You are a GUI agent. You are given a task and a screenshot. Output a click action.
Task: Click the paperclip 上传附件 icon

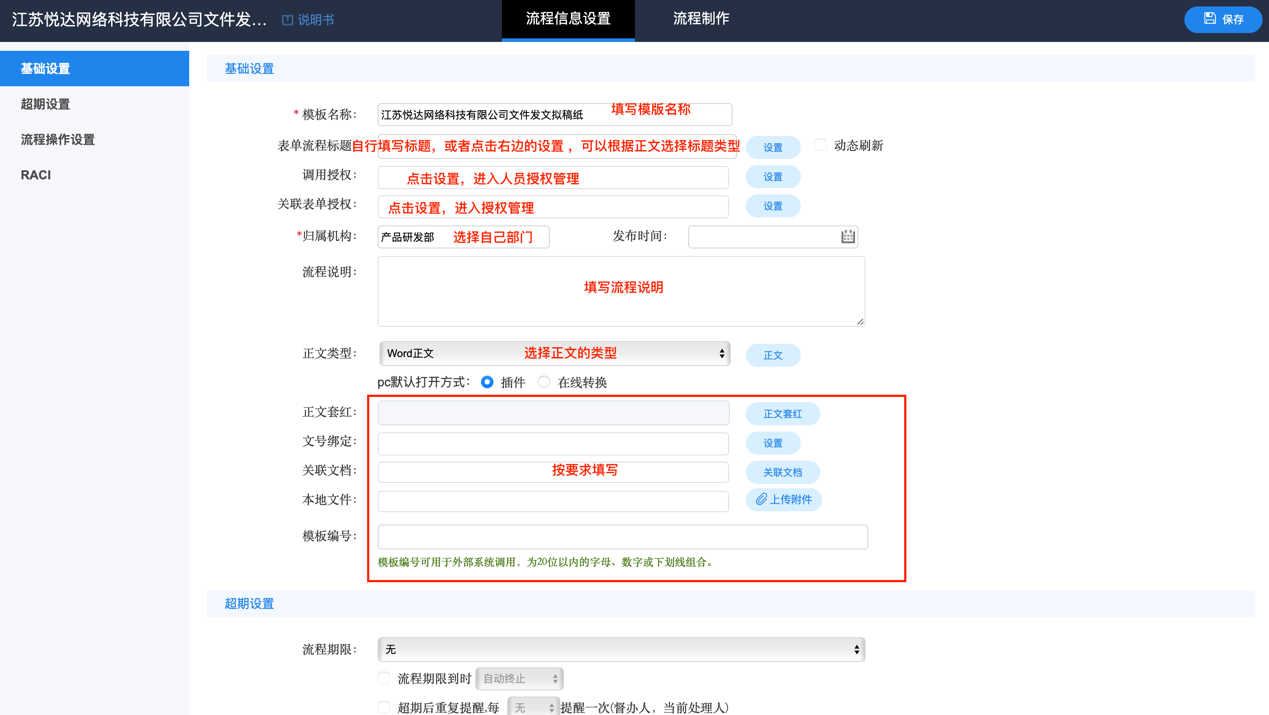761,499
